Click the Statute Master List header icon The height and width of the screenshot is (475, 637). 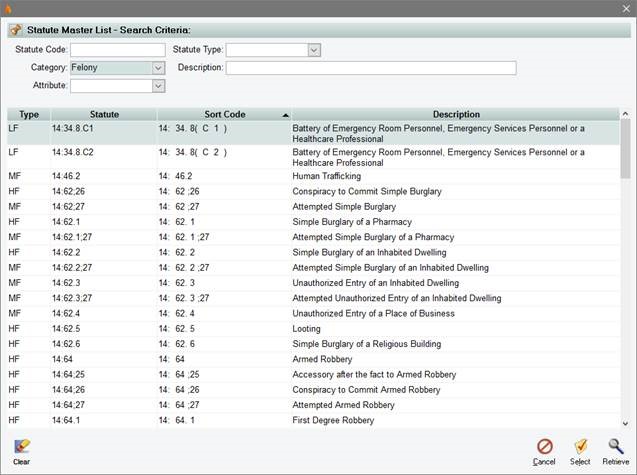pos(15,29)
